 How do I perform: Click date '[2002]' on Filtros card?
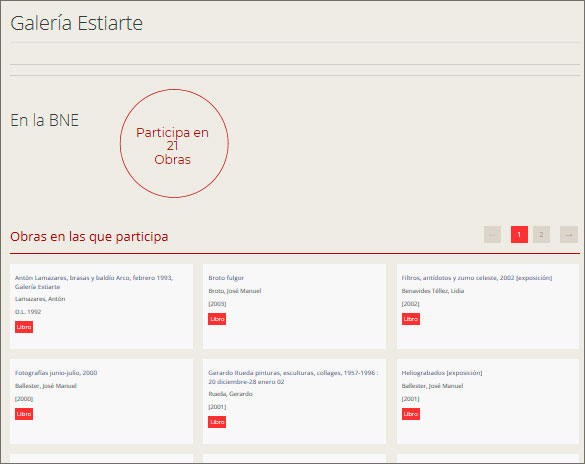point(410,304)
